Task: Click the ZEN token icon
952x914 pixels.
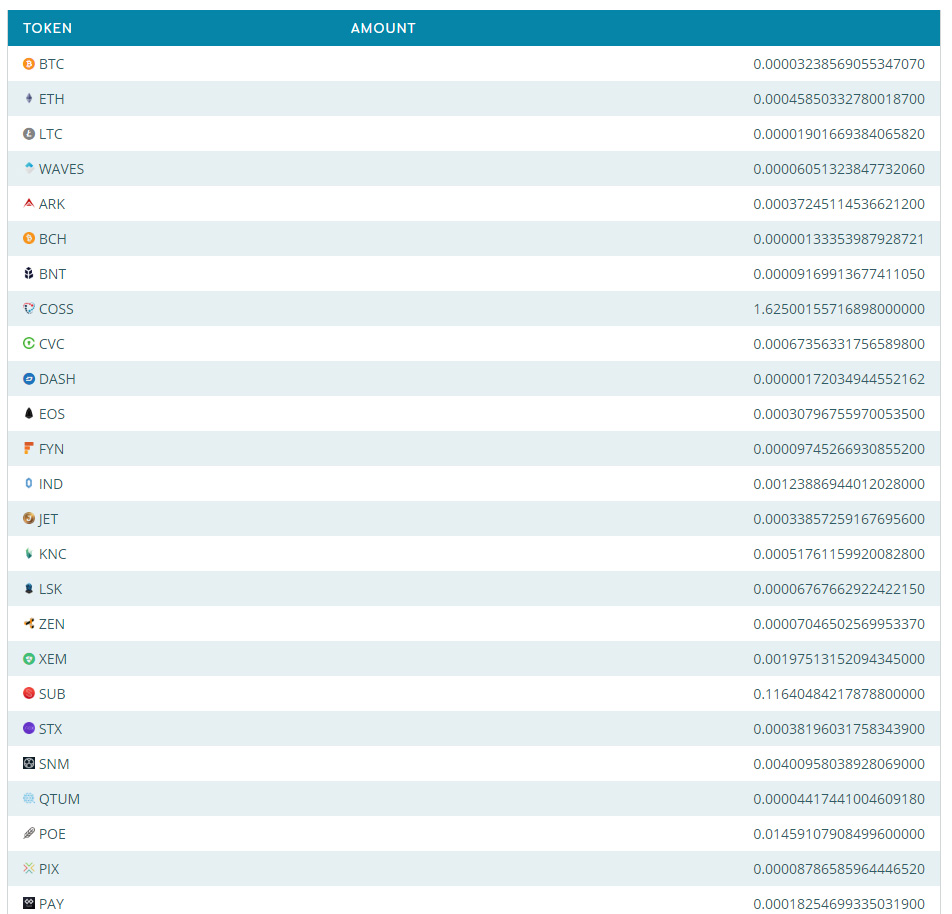Action: [29, 623]
